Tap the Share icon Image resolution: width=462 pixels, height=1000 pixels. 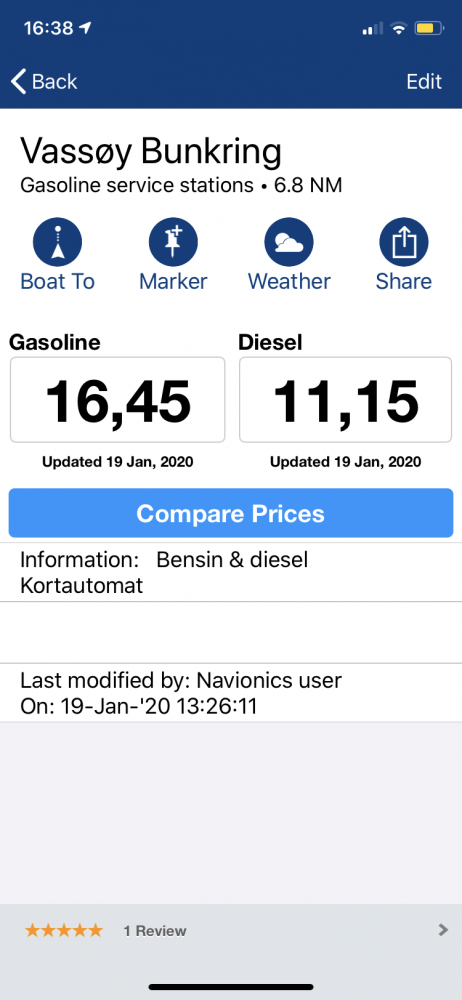403,242
